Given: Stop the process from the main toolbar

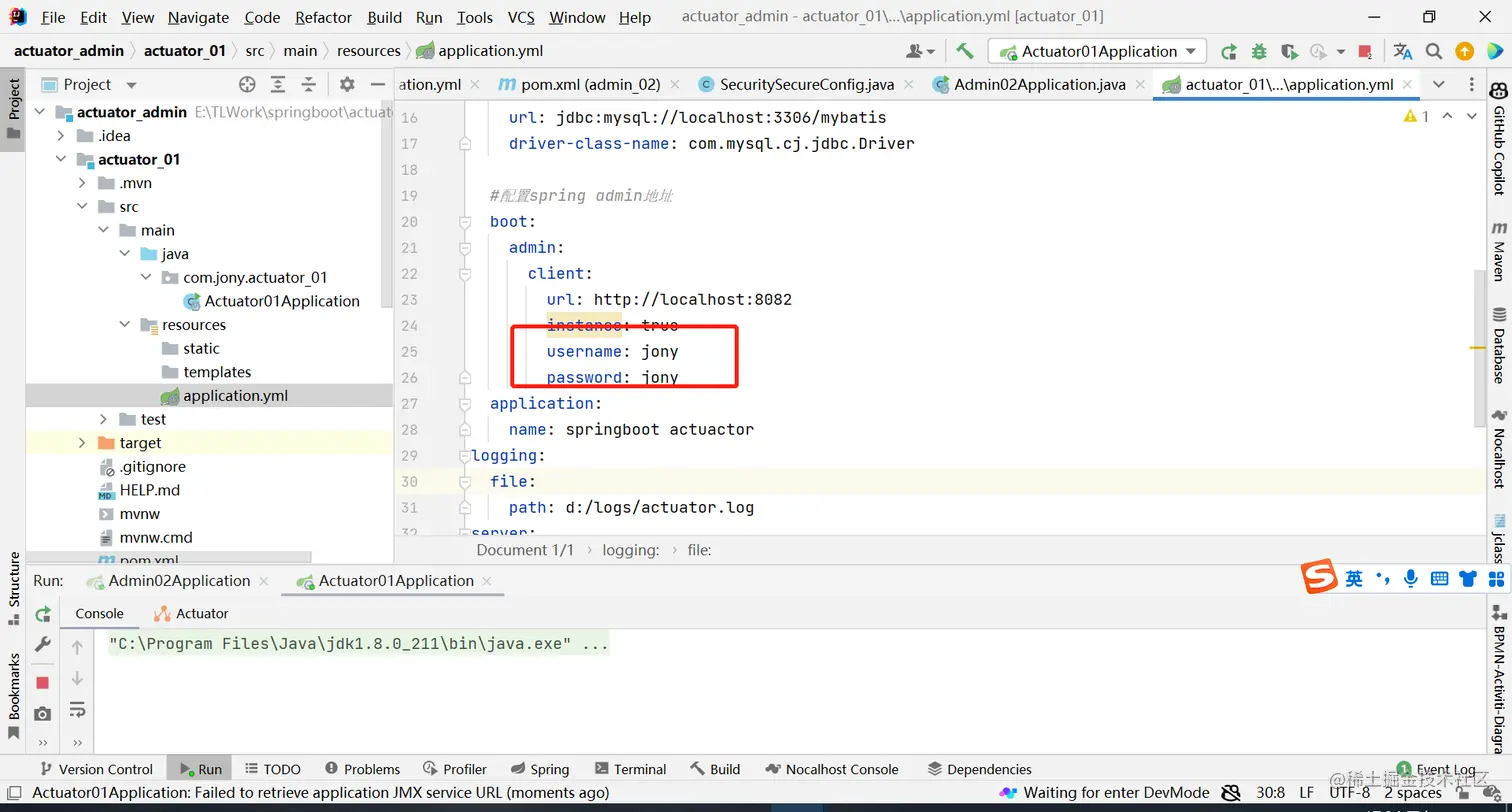Looking at the screenshot, I should [1365, 51].
